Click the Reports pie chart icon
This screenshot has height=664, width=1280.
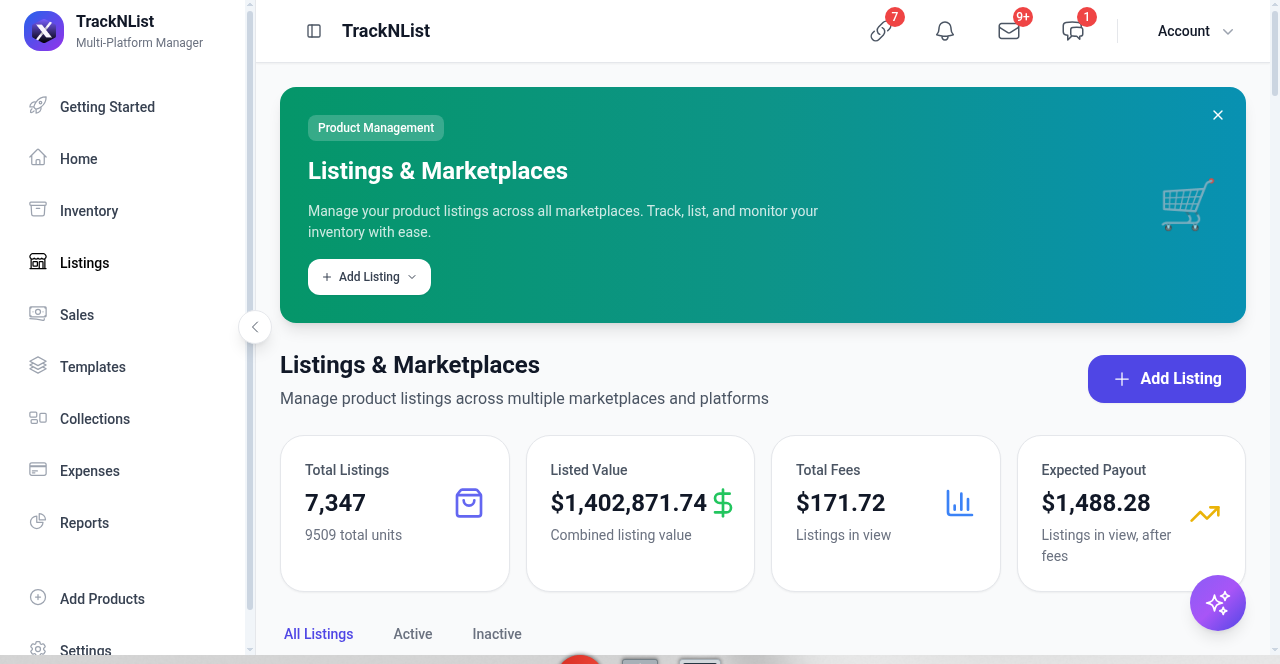click(38, 522)
